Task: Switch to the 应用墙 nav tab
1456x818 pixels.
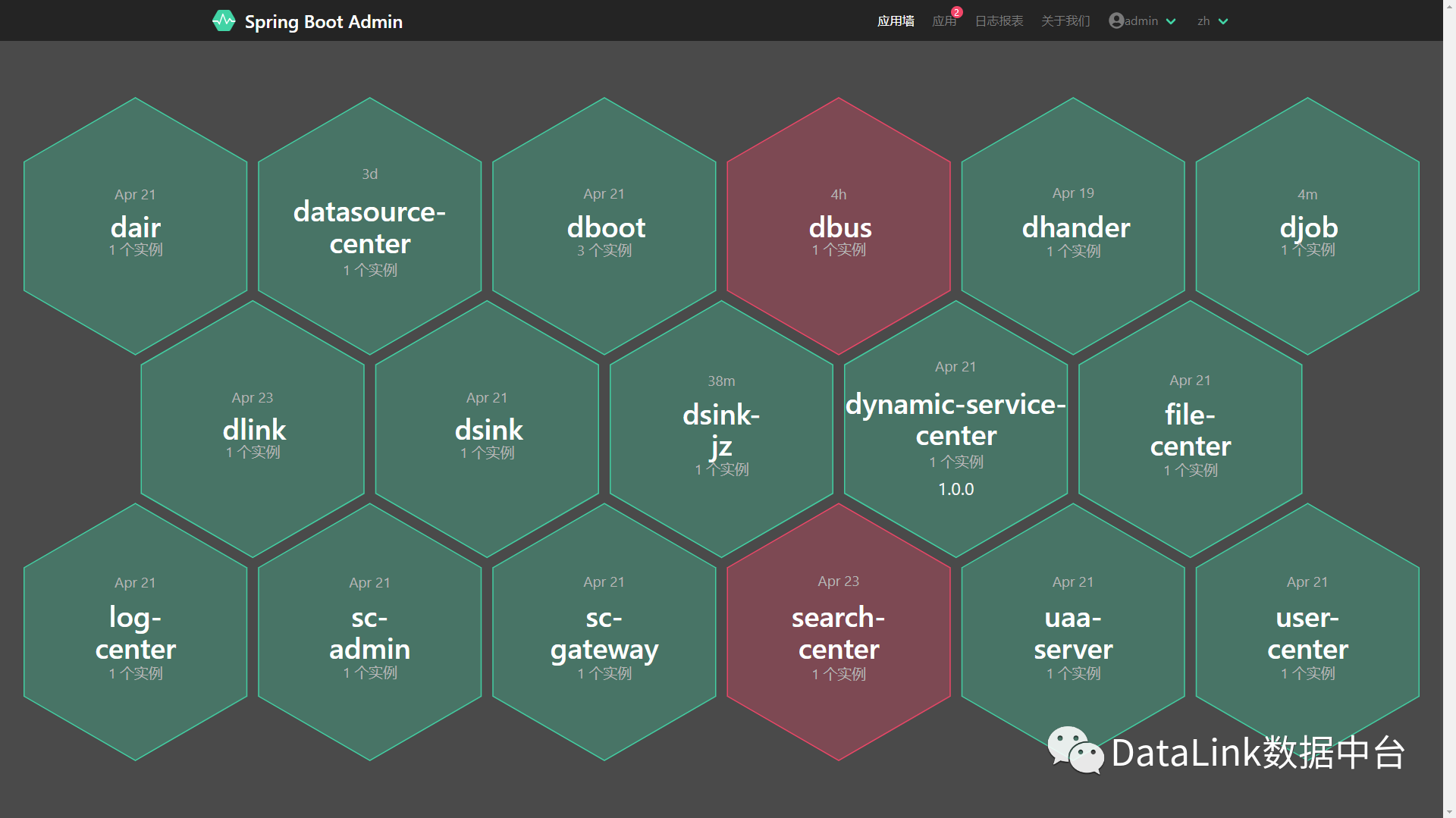Action: 896,21
